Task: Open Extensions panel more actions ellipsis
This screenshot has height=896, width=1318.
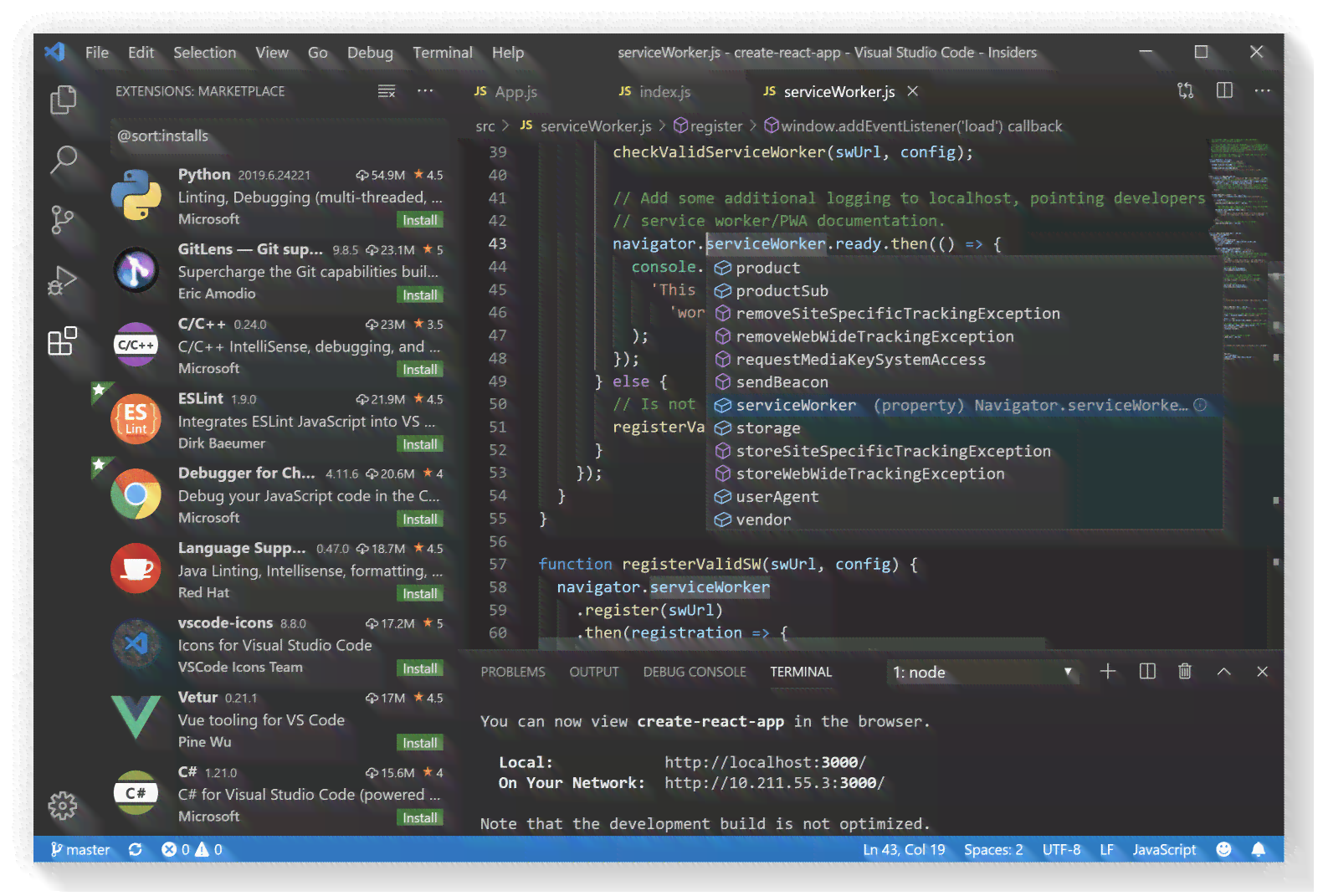Action: click(x=425, y=91)
